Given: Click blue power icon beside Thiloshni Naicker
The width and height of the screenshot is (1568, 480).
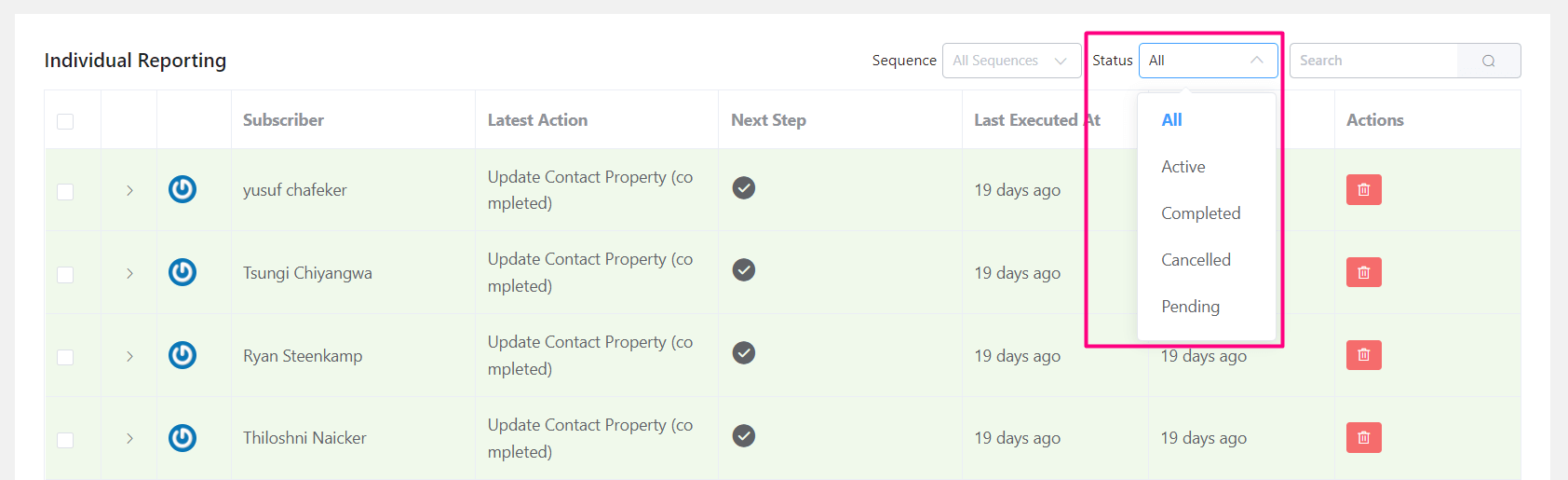Looking at the screenshot, I should 182,438.
